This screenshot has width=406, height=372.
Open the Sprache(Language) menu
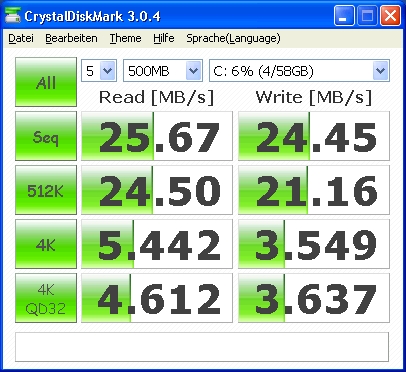coord(233,38)
